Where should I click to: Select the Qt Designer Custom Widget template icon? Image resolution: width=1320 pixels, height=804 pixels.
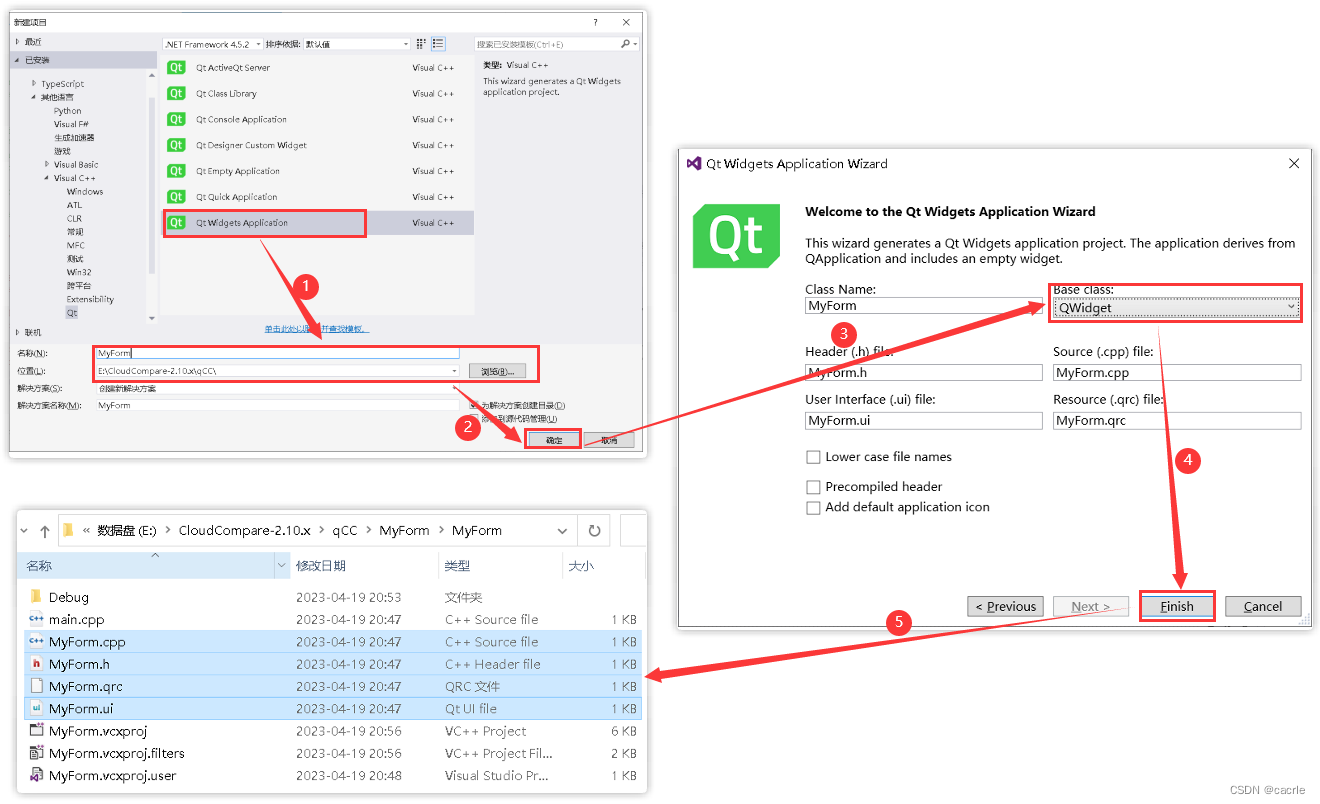pos(176,145)
